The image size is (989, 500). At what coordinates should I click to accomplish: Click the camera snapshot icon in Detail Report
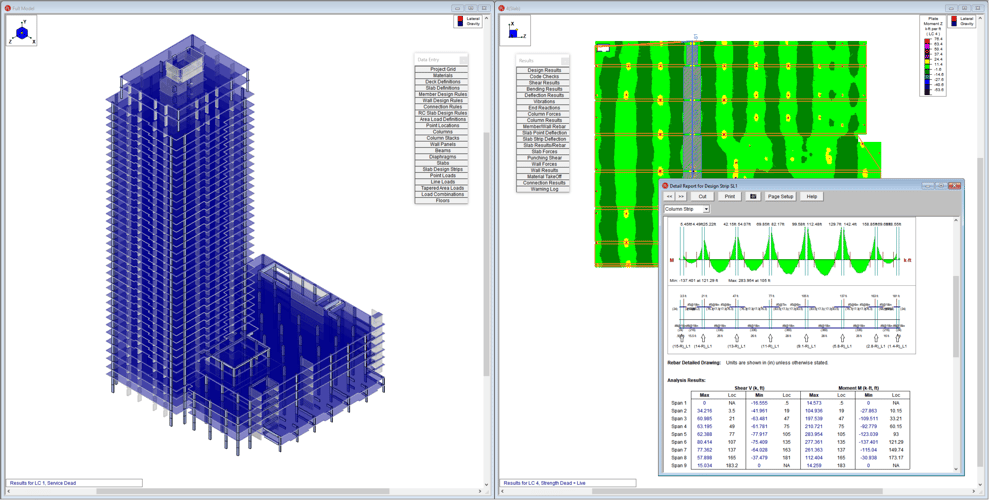tap(752, 197)
